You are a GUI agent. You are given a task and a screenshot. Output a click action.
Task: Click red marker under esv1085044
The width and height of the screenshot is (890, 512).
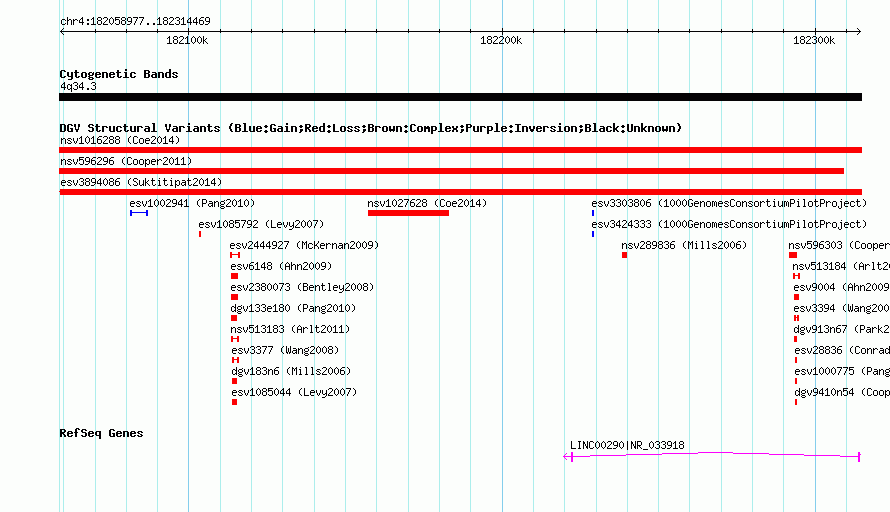[x=234, y=402]
